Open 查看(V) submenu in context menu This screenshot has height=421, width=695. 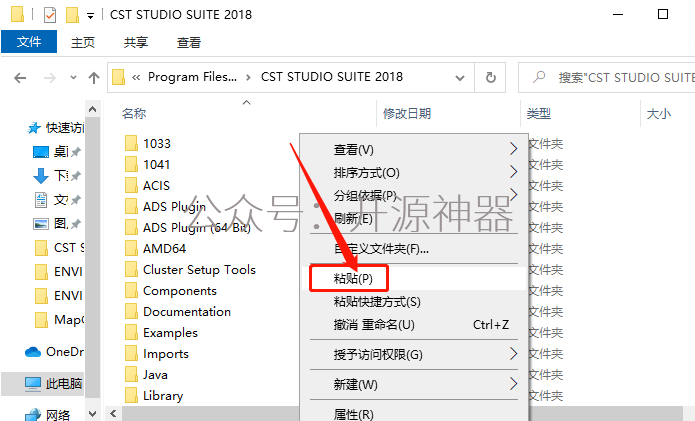pyautogui.click(x=414, y=149)
